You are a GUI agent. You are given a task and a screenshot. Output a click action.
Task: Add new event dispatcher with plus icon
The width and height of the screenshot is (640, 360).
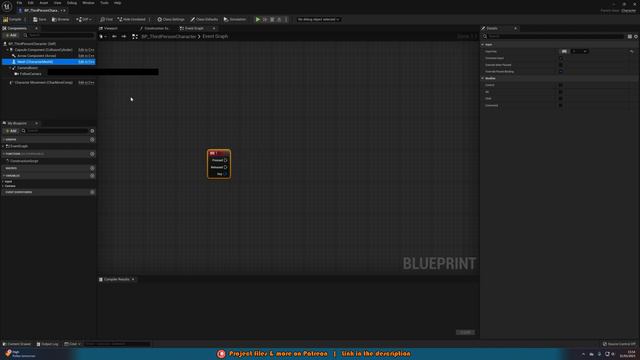[x=92, y=192]
